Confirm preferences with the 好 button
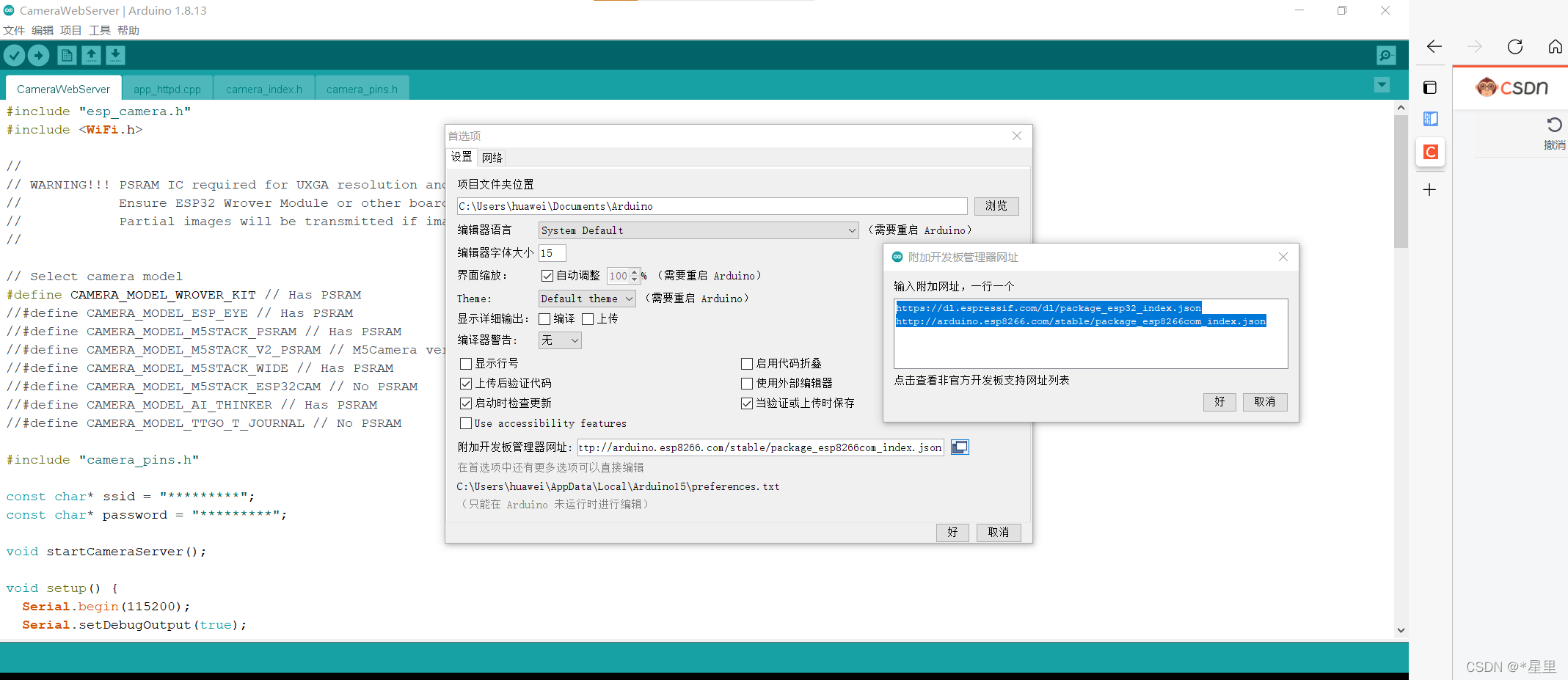Image resolution: width=1568 pixels, height=680 pixels. 952,533
